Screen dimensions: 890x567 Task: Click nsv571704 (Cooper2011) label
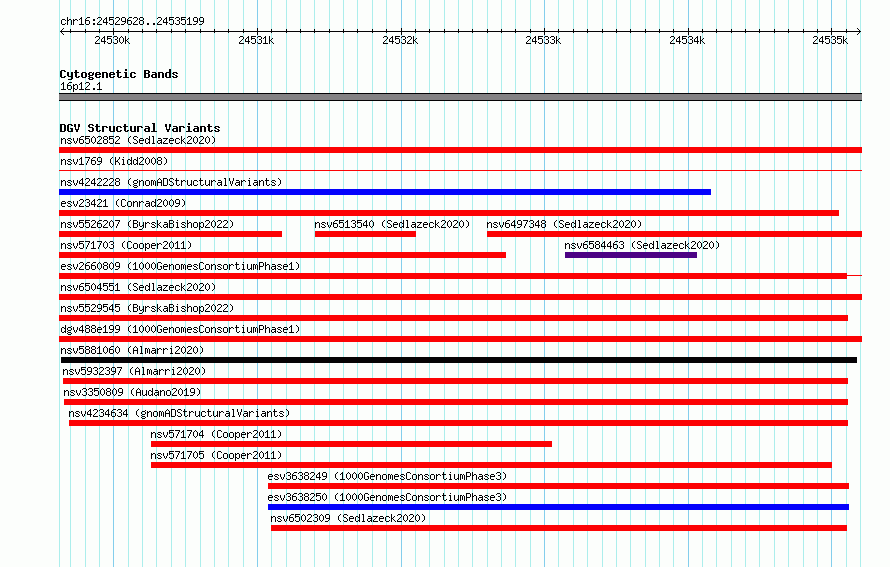[x=216, y=434]
